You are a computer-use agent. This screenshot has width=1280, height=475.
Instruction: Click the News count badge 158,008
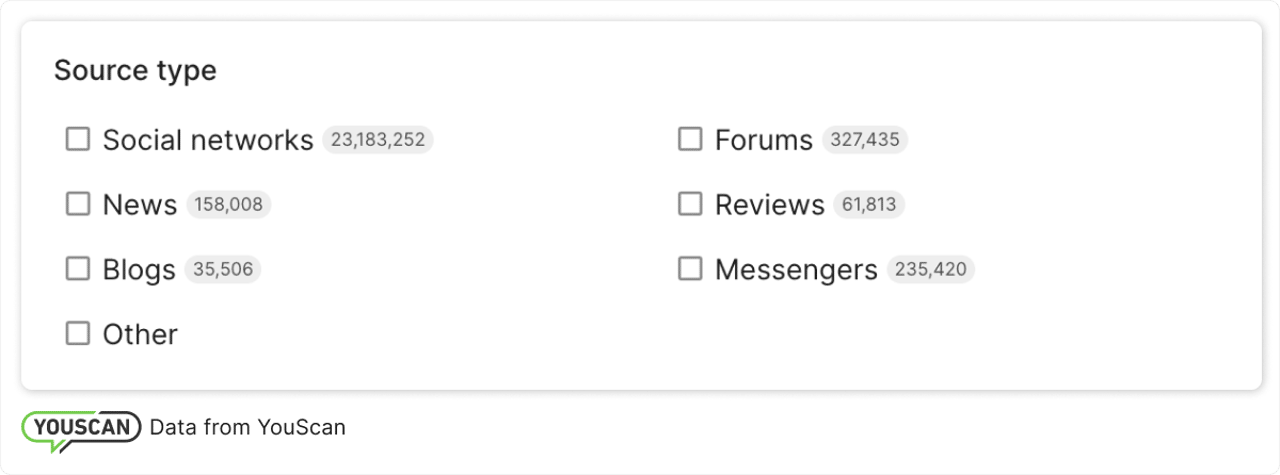(228, 205)
